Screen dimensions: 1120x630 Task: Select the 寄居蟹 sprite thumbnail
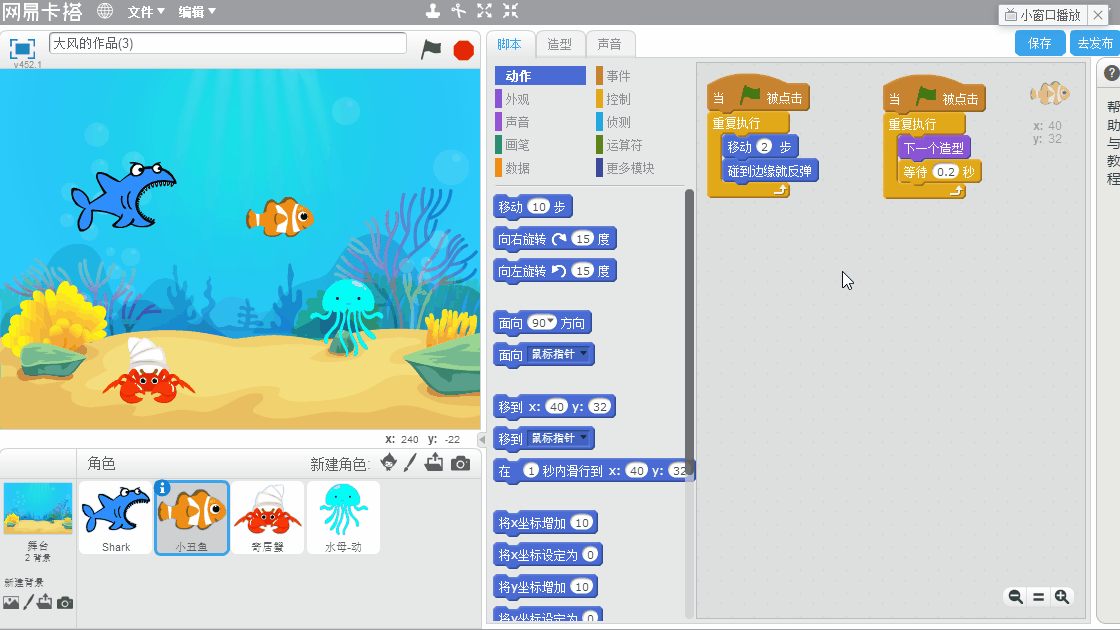click(x=268, y=518)
